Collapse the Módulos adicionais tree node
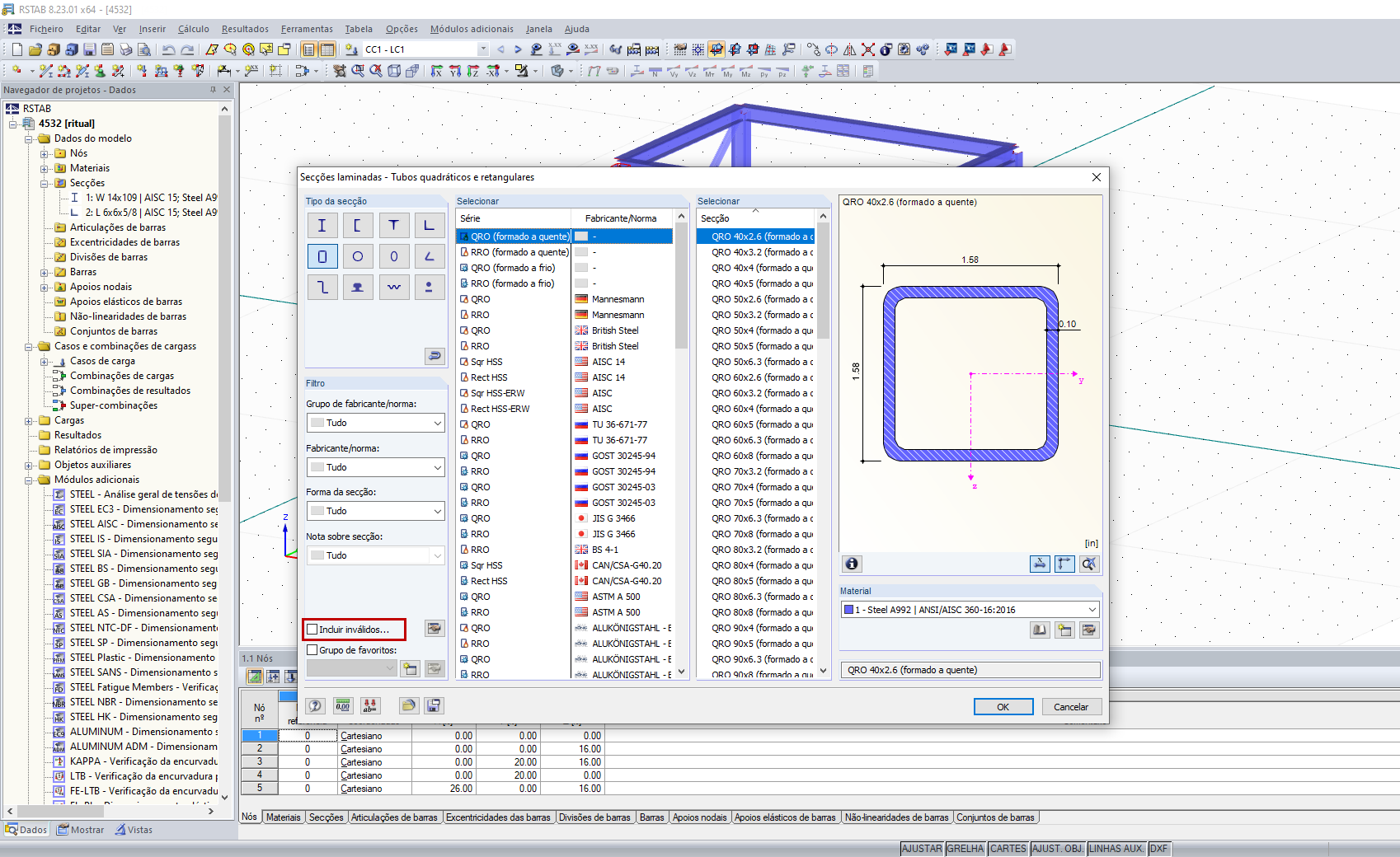The image size is (1400, 857). click(x=29, y=480)
